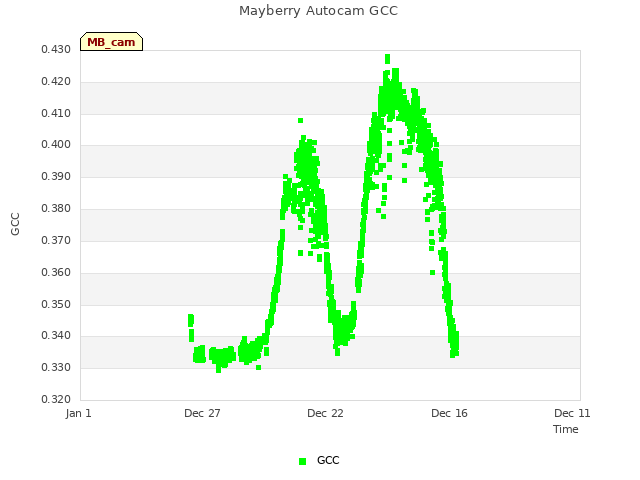Click the 0.370 y-axis value

[x=56, y=240]
